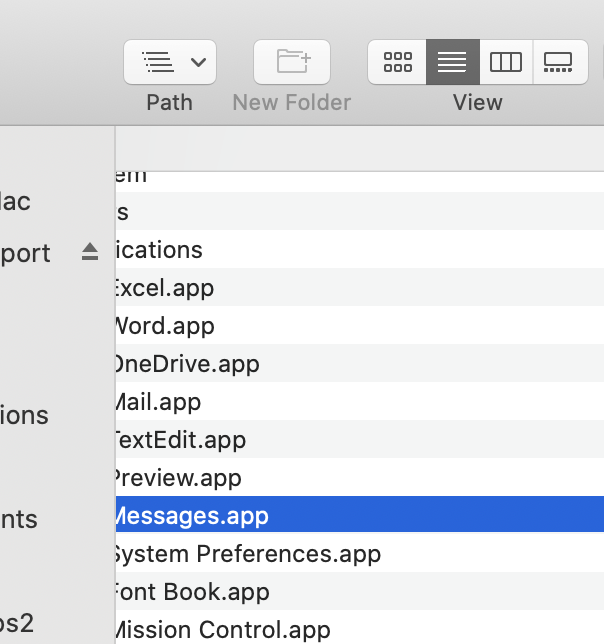Select the Mail.app row
This screenshot has height=644, width=604.
pyautogui.click(x=360, y=401)
